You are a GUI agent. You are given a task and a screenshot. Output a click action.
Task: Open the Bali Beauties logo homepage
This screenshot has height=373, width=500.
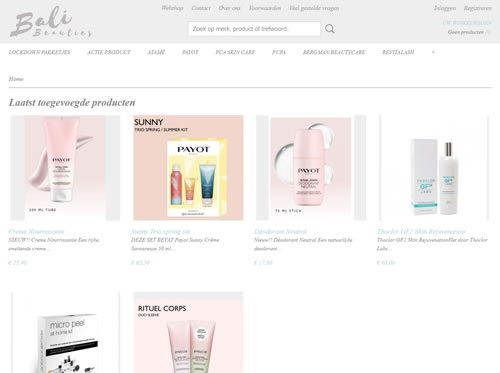(x=51, y=22)
